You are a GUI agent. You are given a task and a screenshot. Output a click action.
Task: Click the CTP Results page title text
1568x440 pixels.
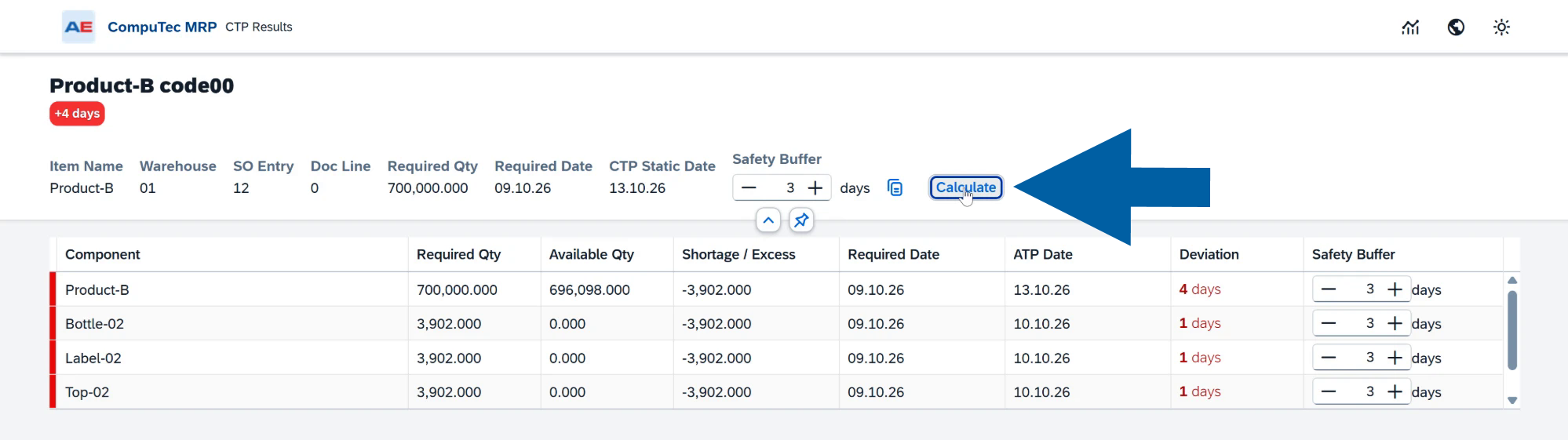pyautogui.click(x=258, y=27)
